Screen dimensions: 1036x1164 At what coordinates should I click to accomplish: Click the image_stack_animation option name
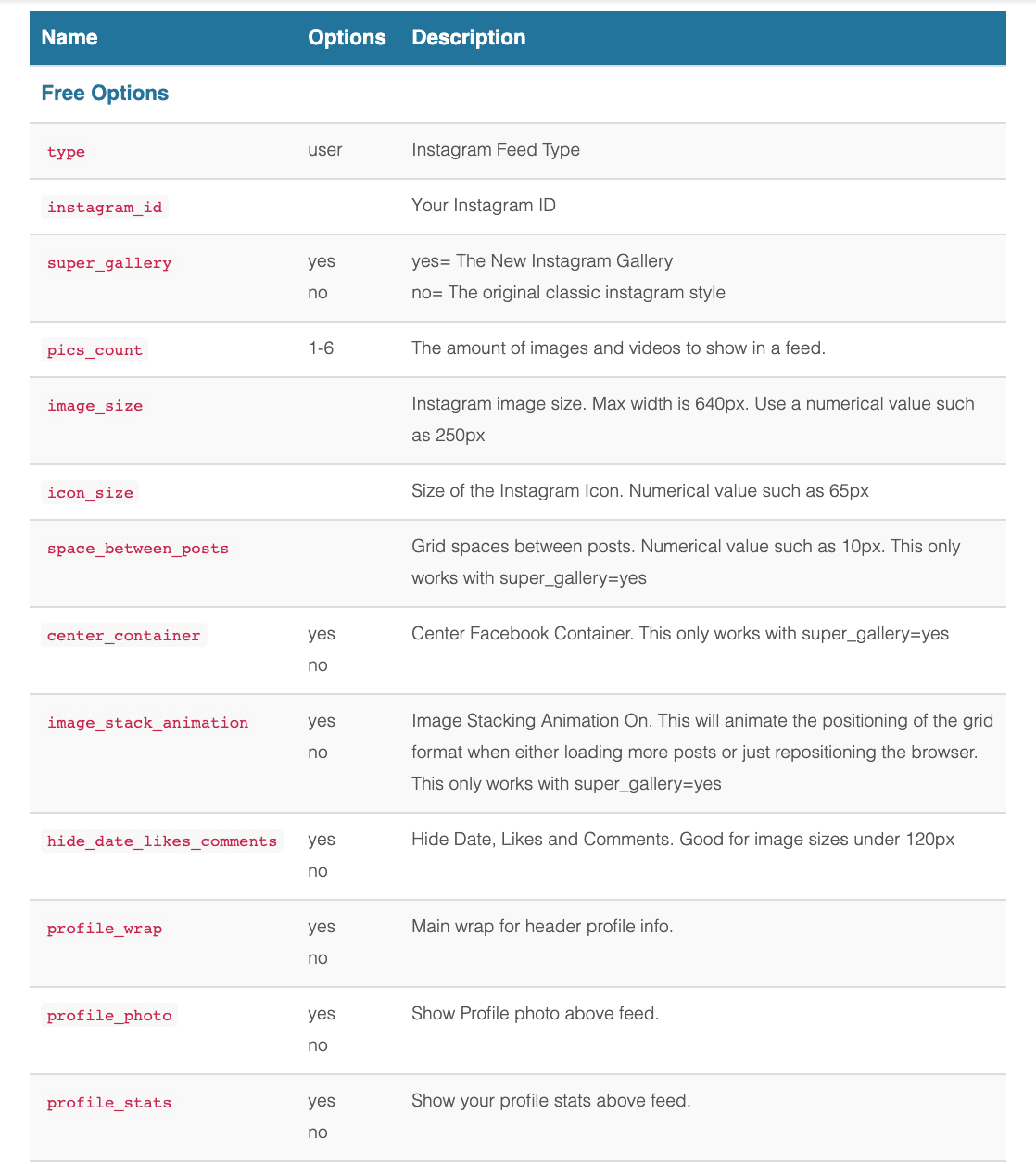(147, 723)
